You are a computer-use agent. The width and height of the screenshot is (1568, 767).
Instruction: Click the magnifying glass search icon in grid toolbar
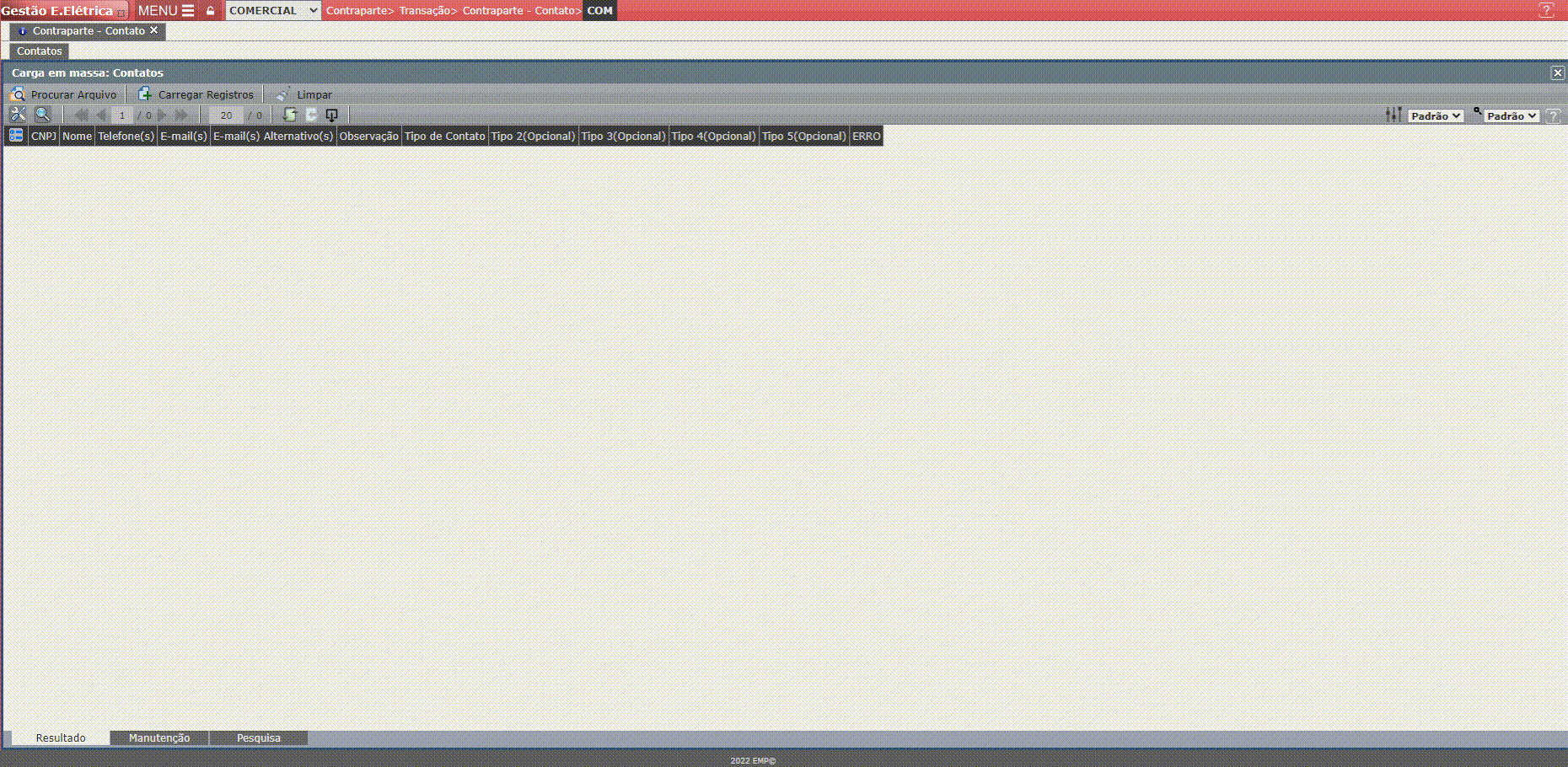42,115
